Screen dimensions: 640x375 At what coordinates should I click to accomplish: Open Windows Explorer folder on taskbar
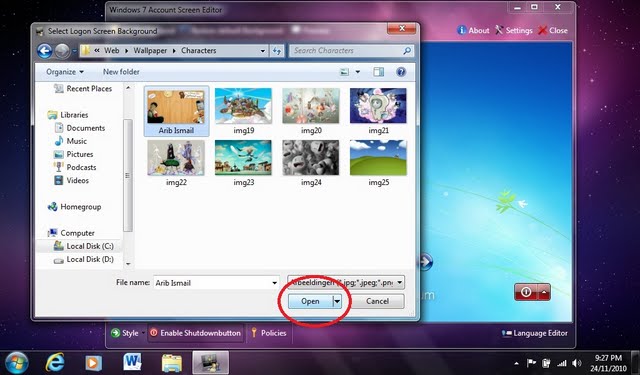(172, 363)
